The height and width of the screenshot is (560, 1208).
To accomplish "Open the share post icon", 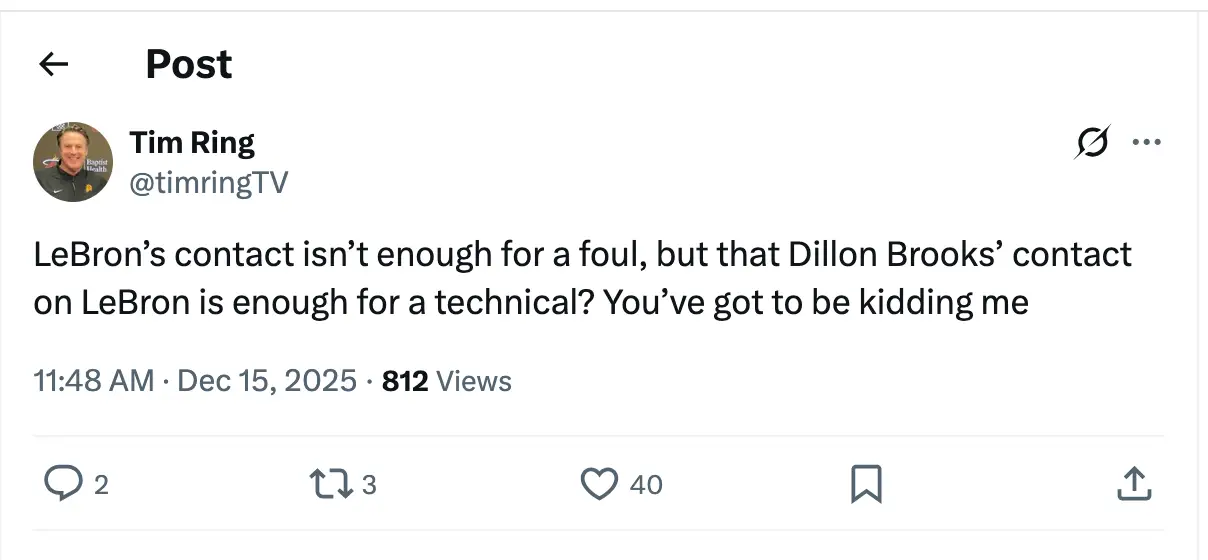I will [1132, 484].
